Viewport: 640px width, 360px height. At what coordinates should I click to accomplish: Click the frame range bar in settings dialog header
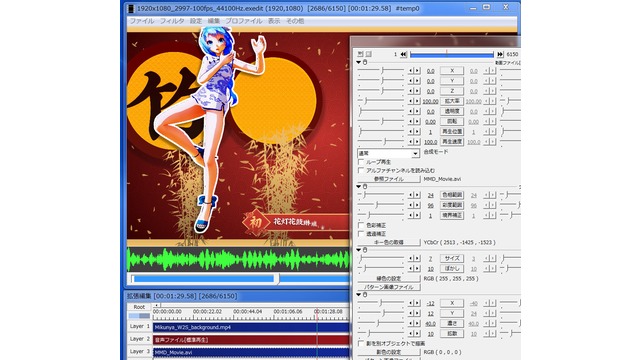click(x=452, y=54)
